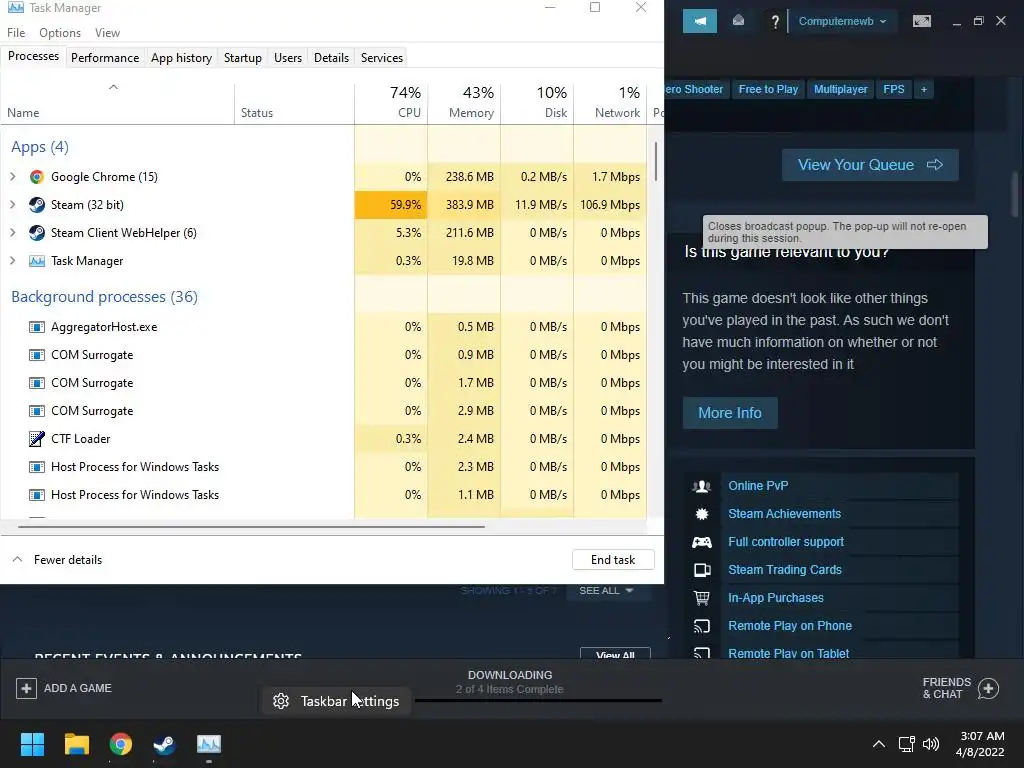Switch to the Details tab
1024x768 pixels.
tap(331, 57)
